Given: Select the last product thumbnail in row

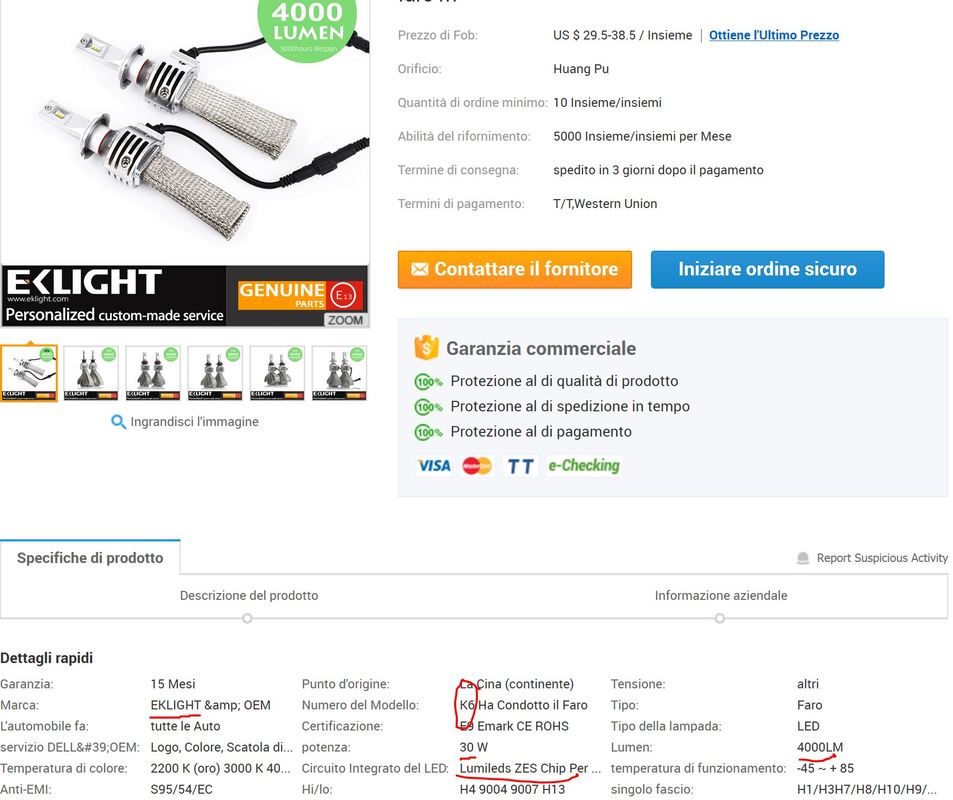Looking at the screenshot, I should point(340,373).
